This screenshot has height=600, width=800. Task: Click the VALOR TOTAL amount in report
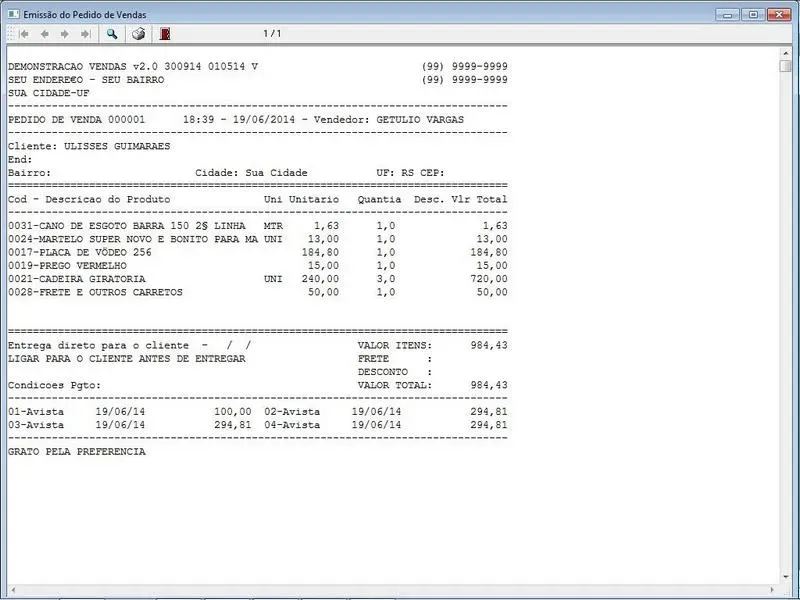pyautogui.click(x=488, y=385)
